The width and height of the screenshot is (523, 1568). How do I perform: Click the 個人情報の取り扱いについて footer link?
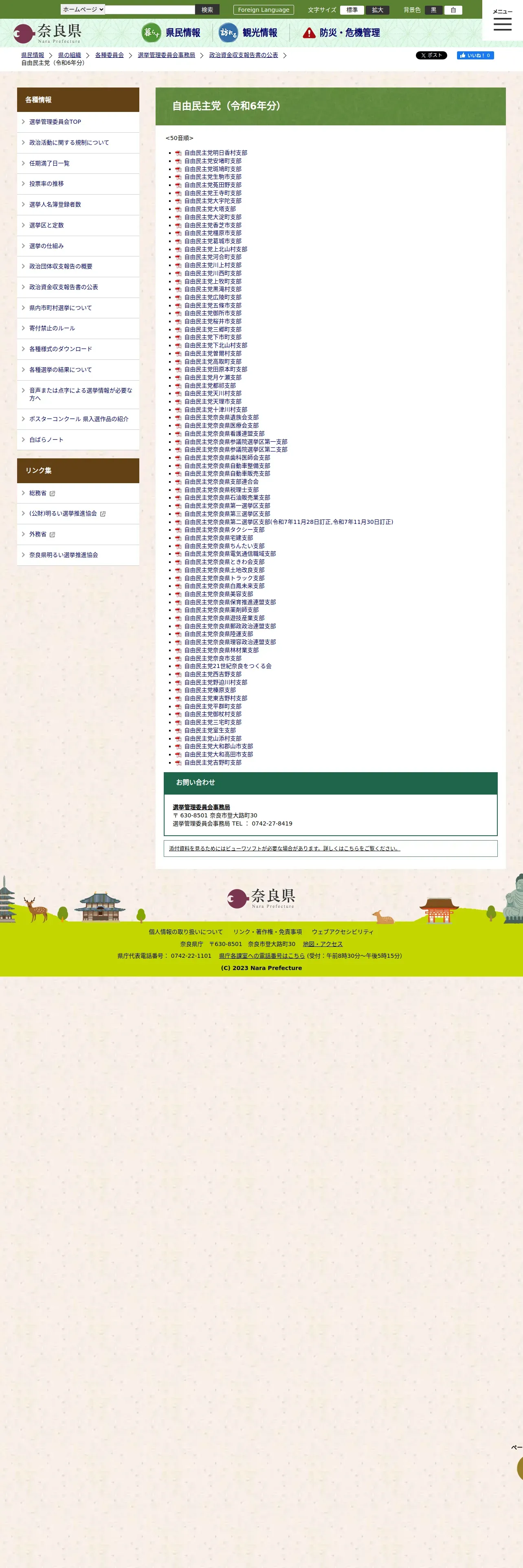coord(186,932)
